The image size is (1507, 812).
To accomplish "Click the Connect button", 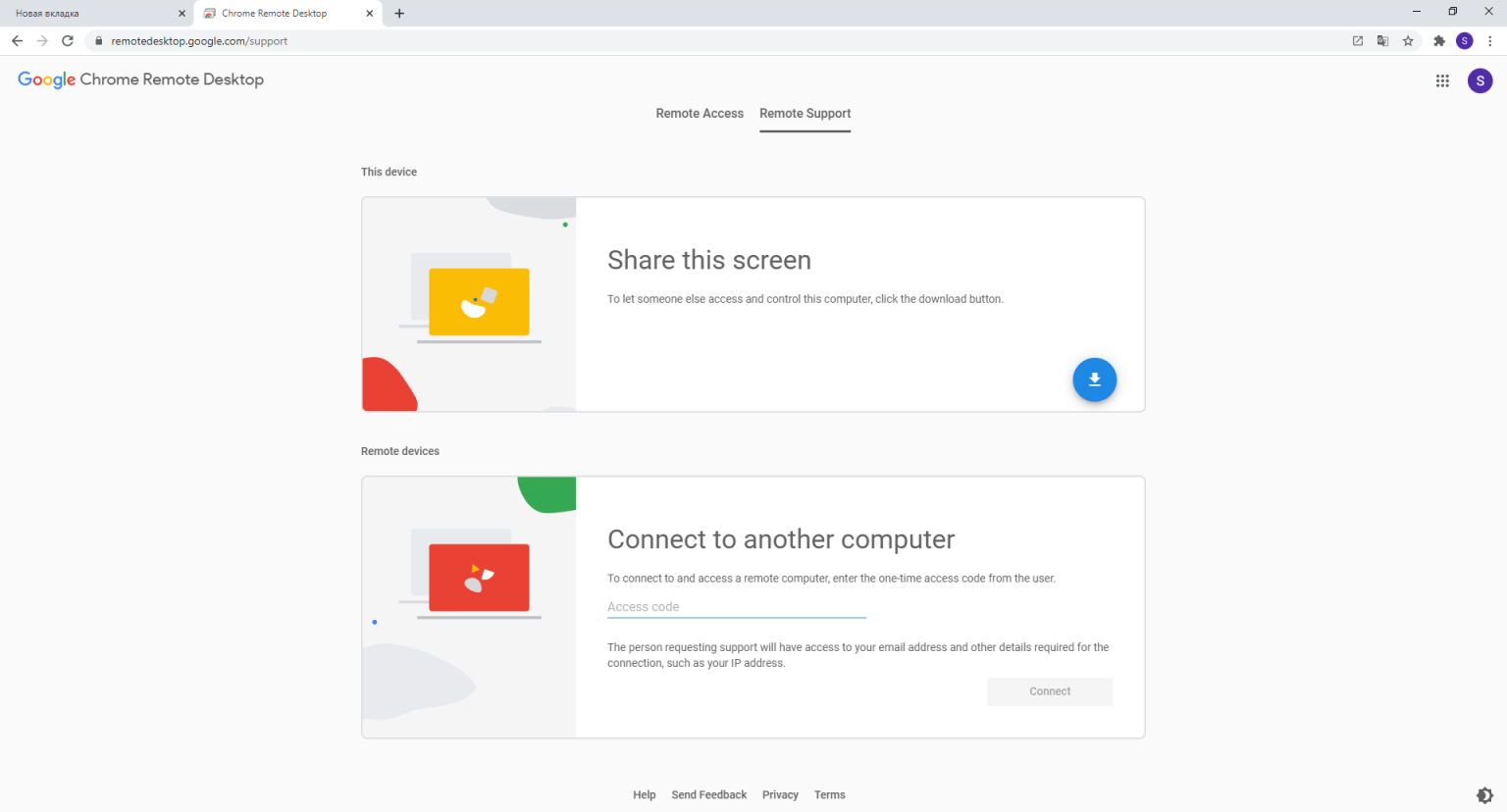I will pos(1050,691).
